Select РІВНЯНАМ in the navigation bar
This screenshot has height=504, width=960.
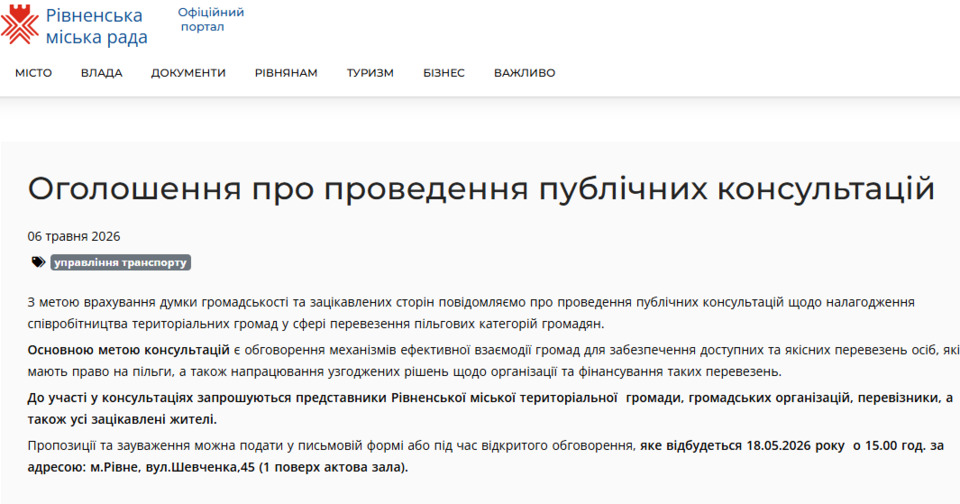286,73
